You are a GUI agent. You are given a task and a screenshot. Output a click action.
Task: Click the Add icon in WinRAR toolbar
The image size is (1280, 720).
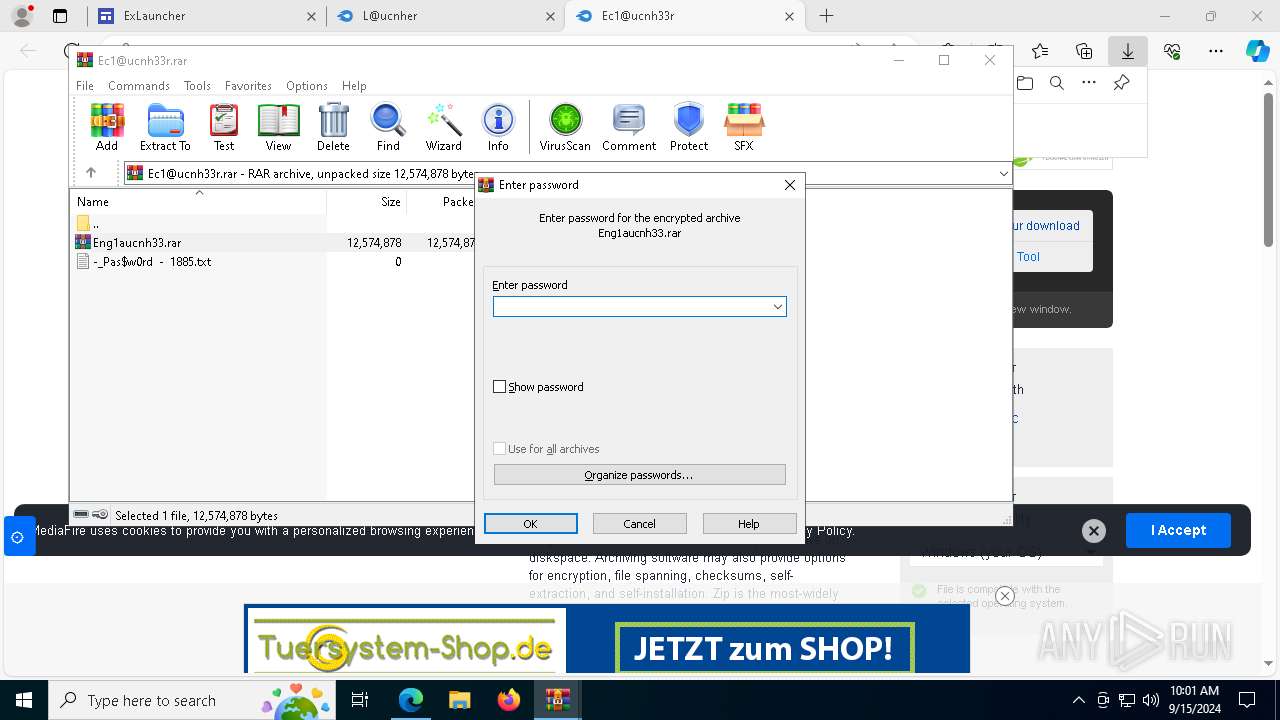point(107,127)
